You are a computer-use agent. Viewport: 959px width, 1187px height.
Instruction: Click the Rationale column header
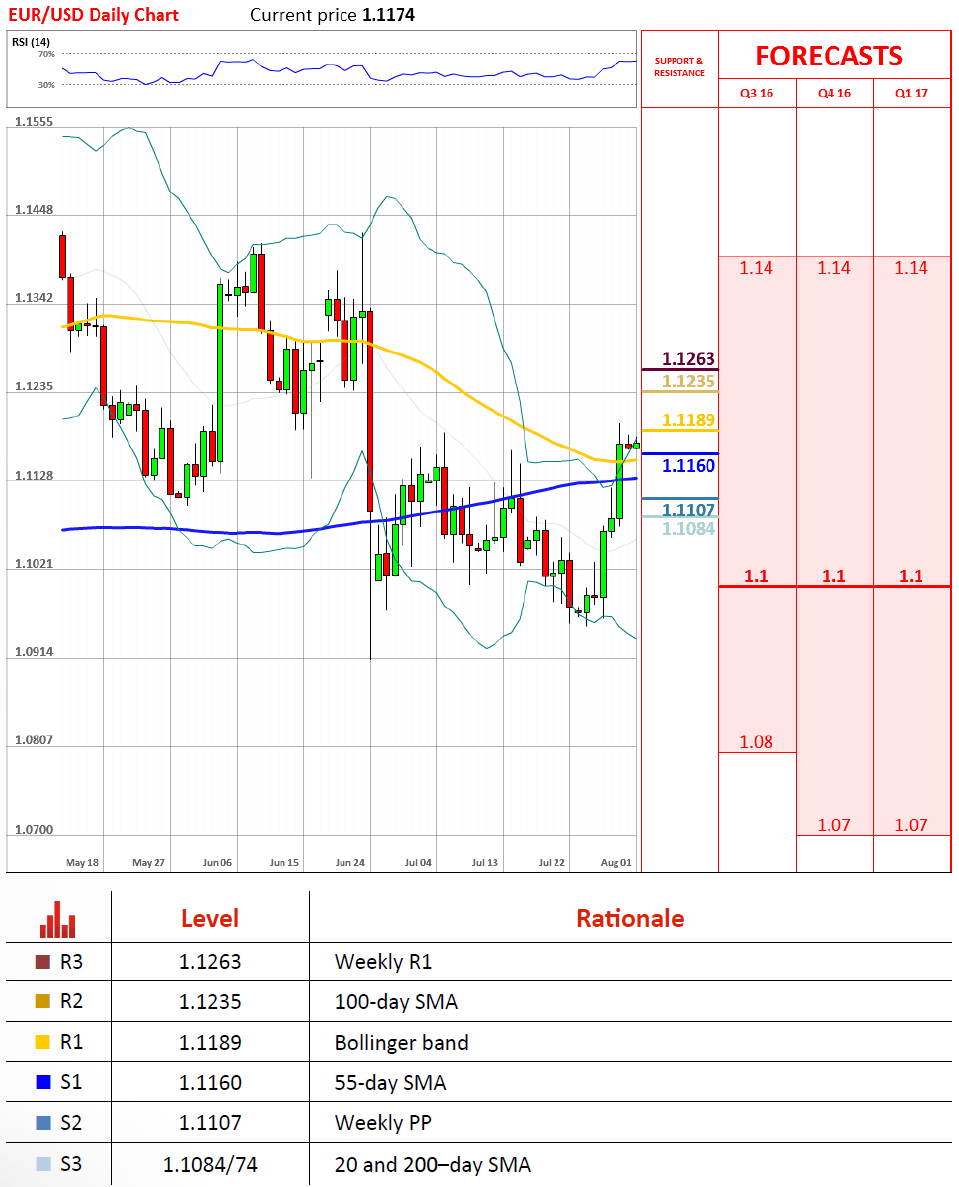click(630, 918)
